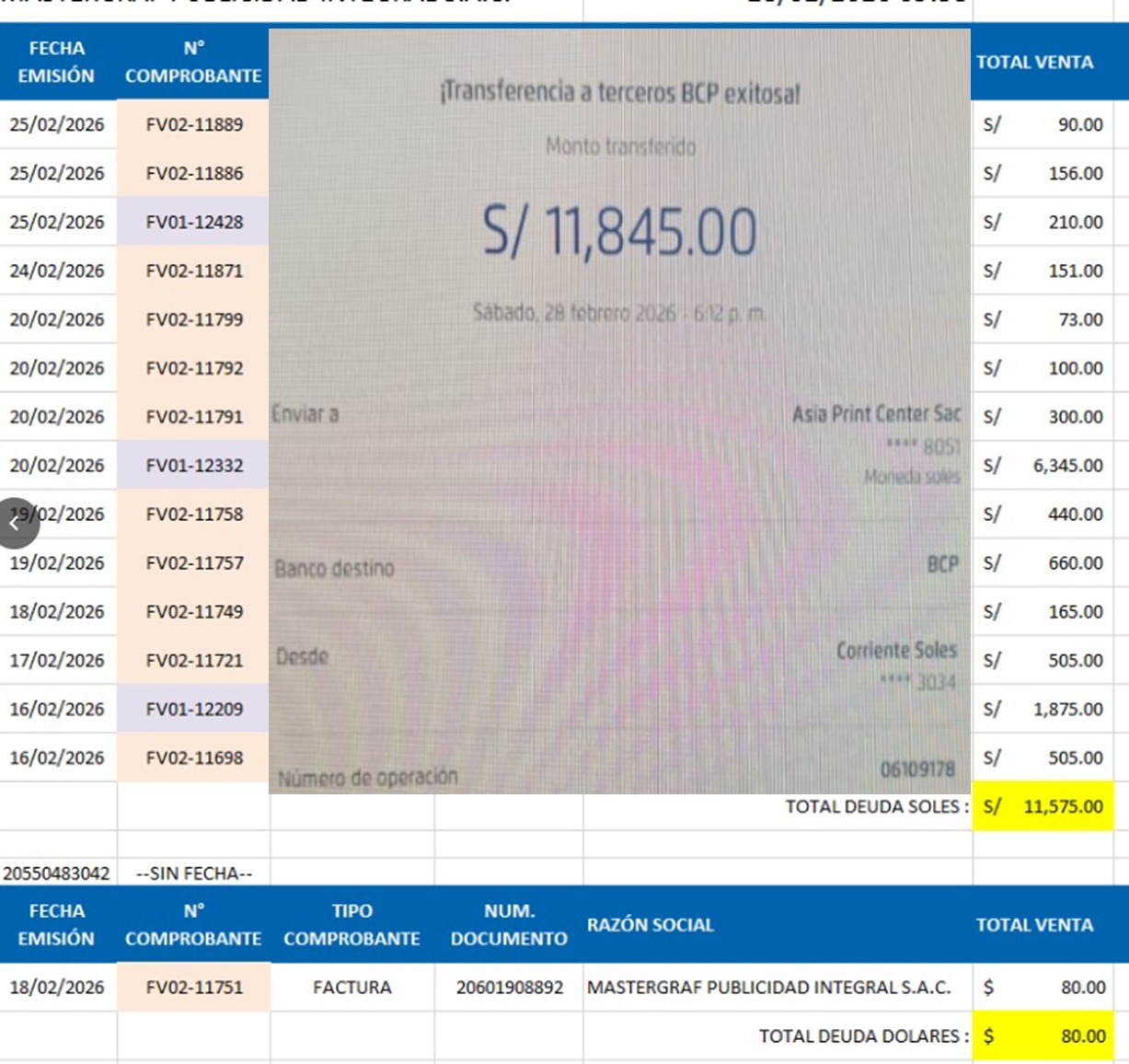Click invoice cell FV01-12332

point(194,466)
